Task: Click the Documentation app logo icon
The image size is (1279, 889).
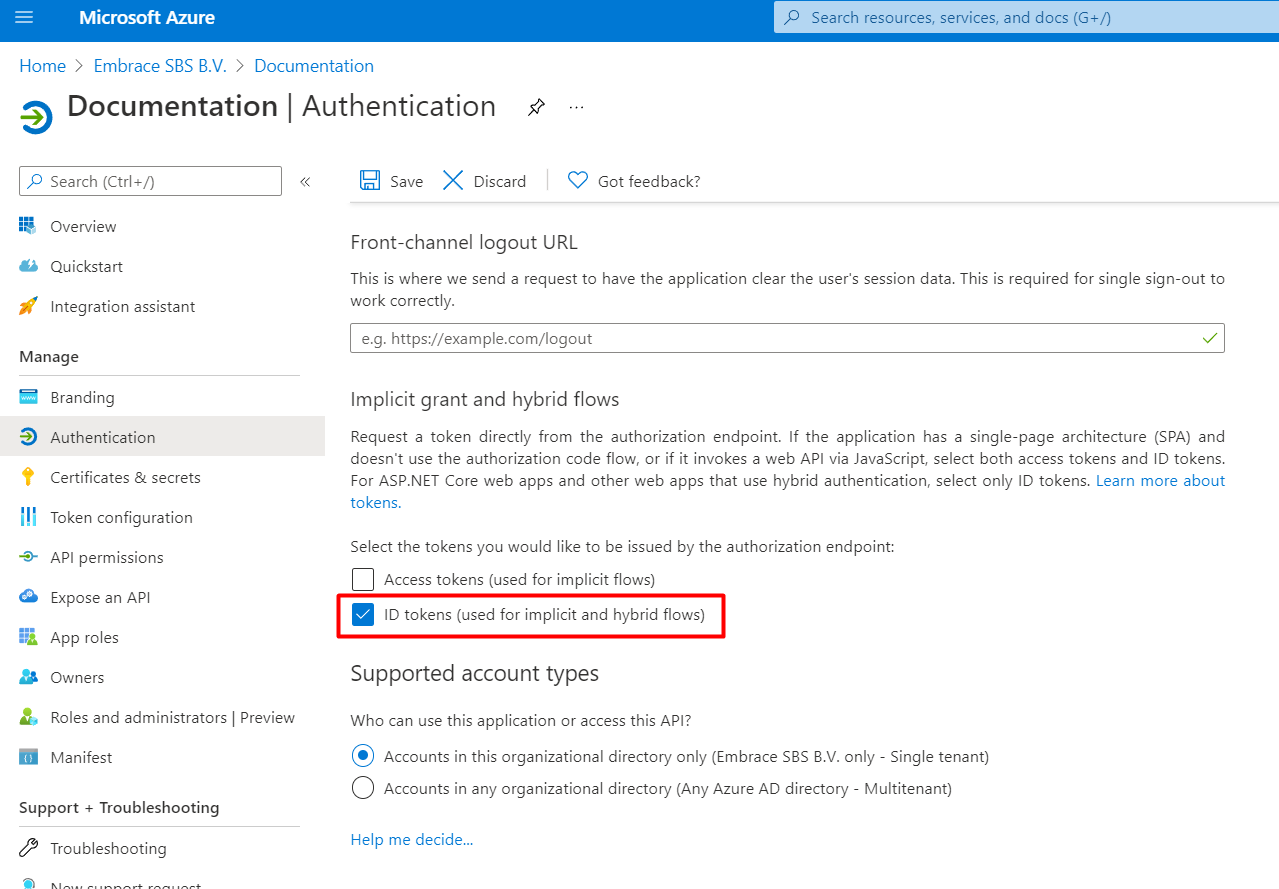Action: pyautogui.click(x=35, y=117)
